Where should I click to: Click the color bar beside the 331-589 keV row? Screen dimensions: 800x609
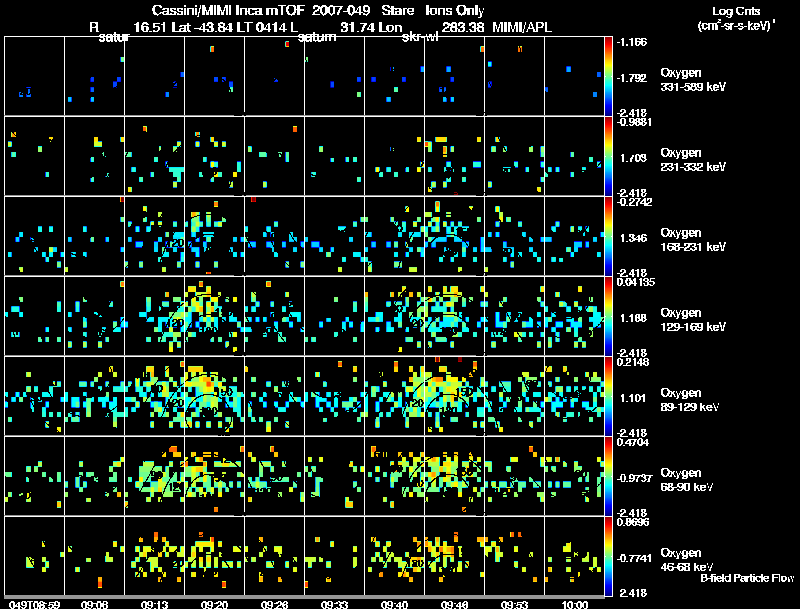pyautogui.click(x=608, y=76)
